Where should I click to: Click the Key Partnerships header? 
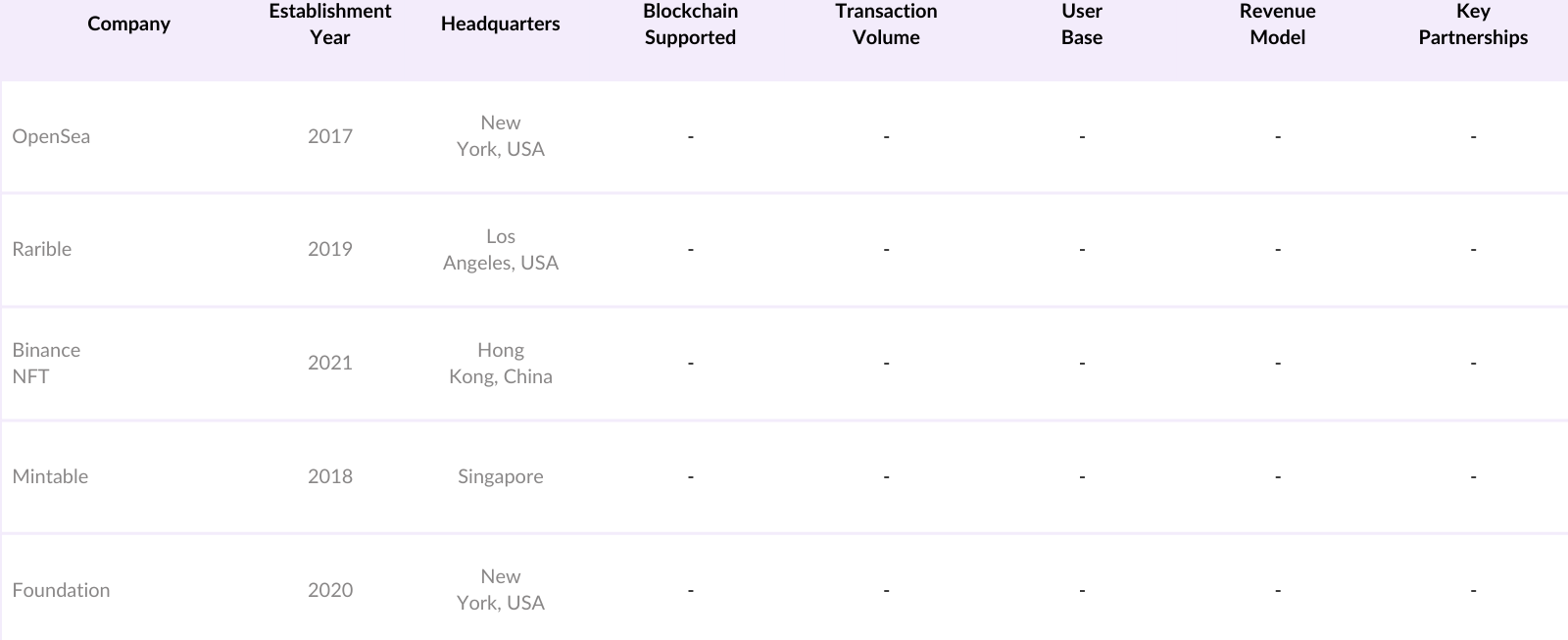pyautogui.click(x=1473, y=25)
